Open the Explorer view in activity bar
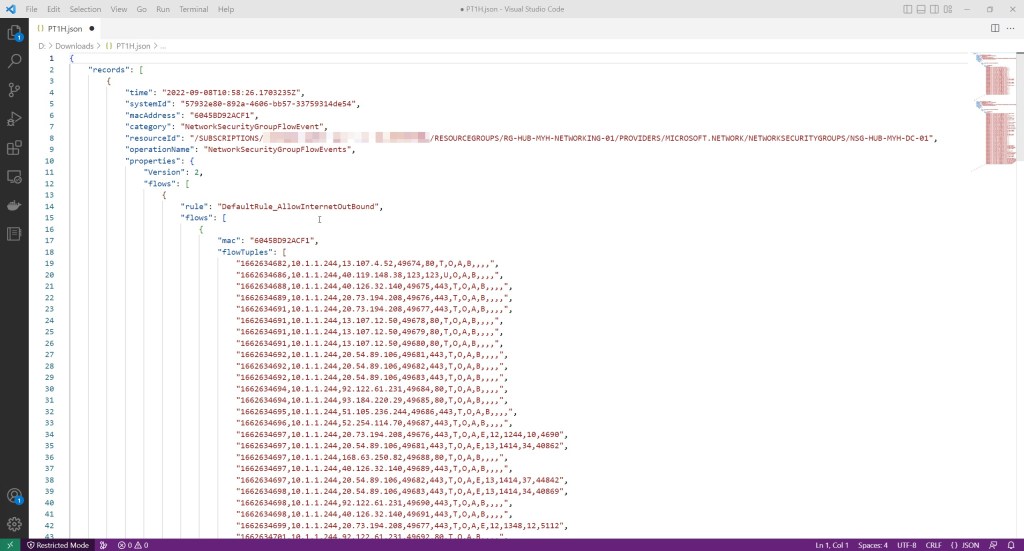1024x551 pixels. click(x=14, y=33)
